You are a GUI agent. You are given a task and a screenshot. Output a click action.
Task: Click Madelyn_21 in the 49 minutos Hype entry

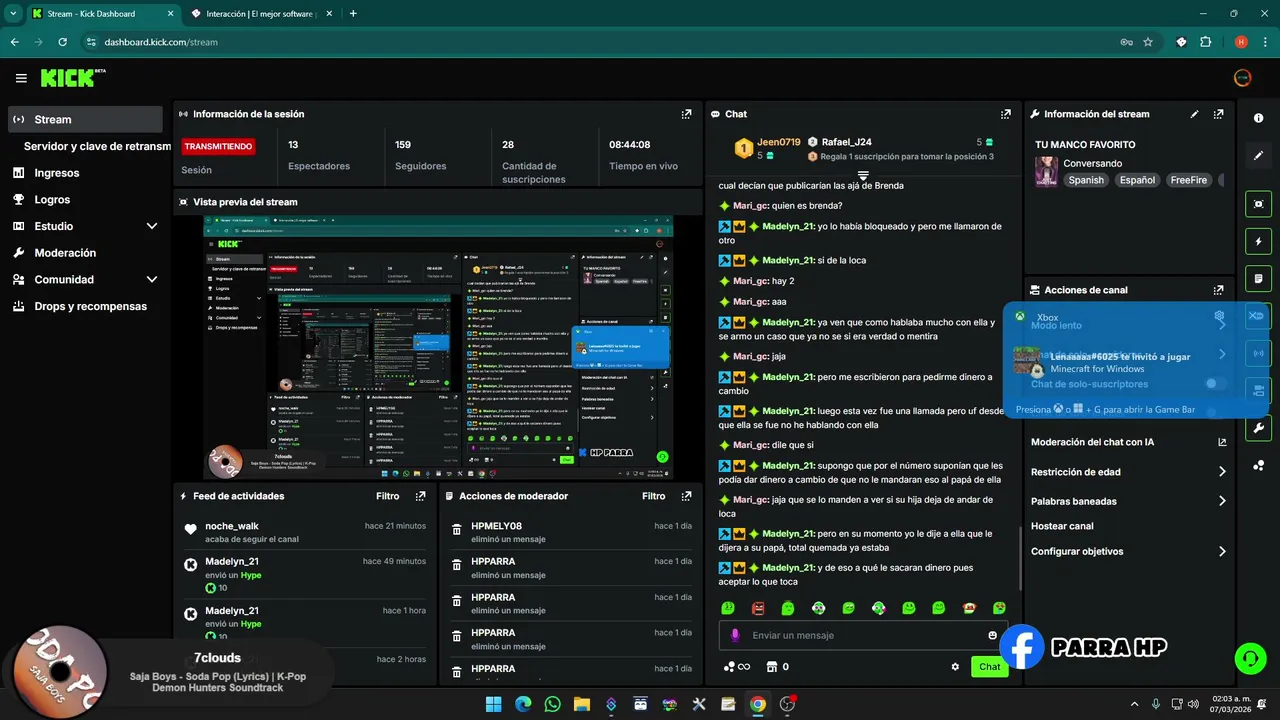click(x=232, y=562)
